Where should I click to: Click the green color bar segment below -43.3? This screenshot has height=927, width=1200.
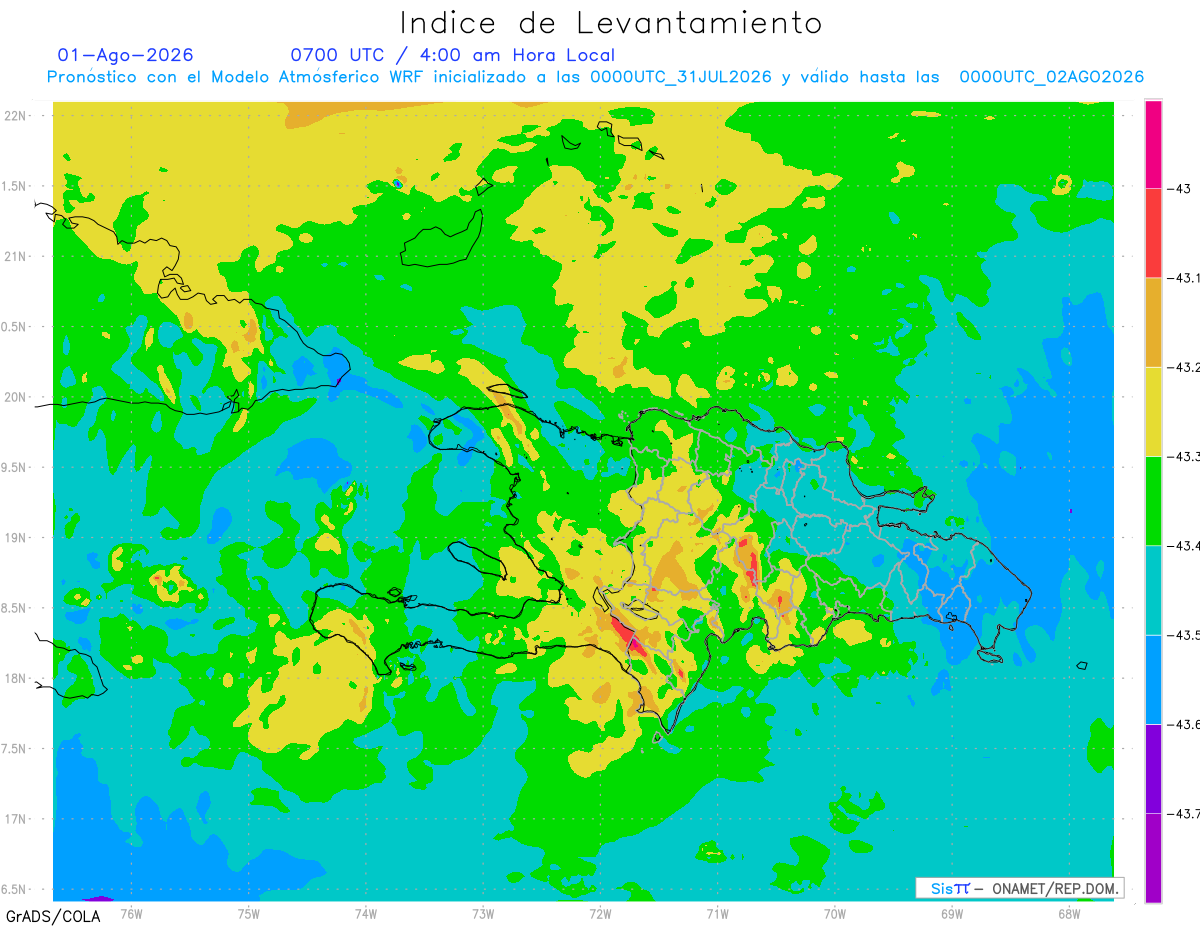click(1153, 500)
